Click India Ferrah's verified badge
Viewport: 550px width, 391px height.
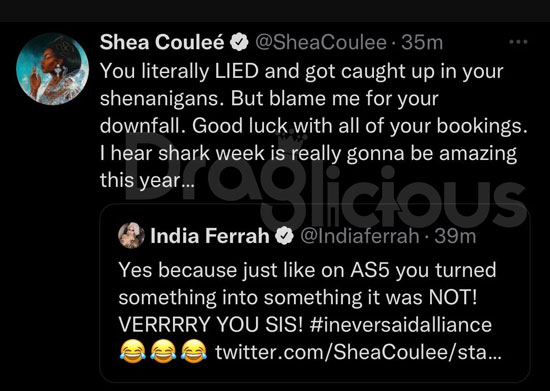[284, 236]
